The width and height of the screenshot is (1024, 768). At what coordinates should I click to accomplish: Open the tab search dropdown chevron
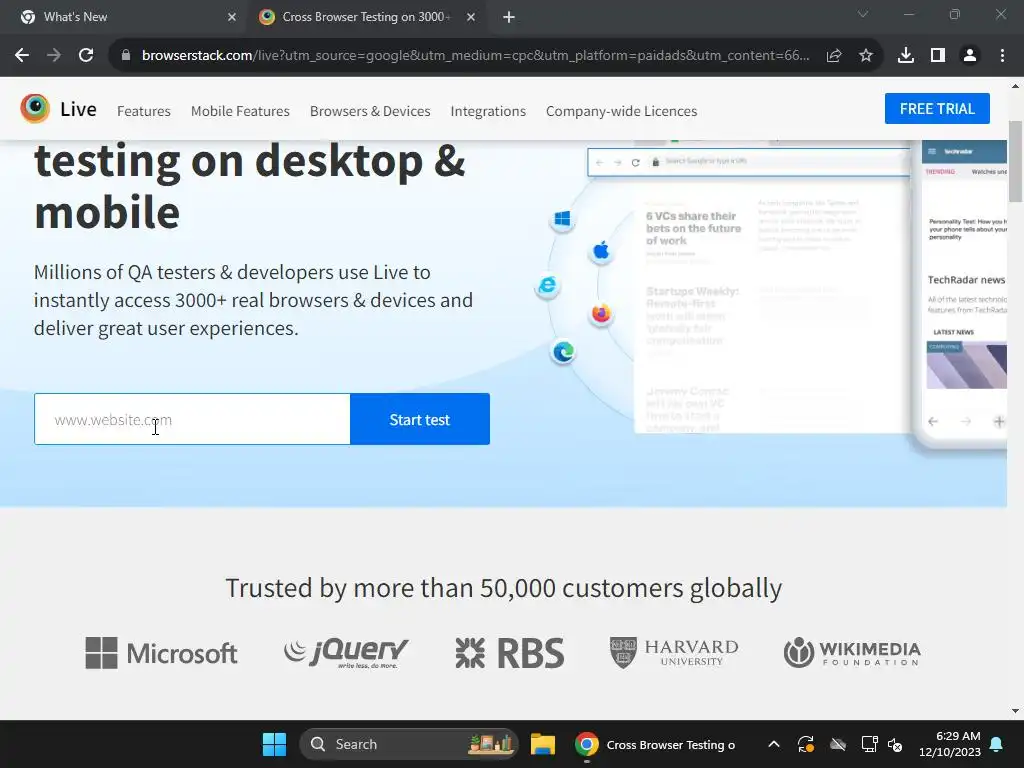[x=863, y=14]
